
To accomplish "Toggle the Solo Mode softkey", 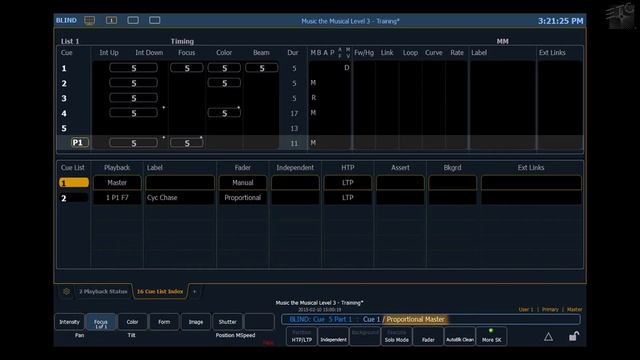I will [x=396, y=336].
